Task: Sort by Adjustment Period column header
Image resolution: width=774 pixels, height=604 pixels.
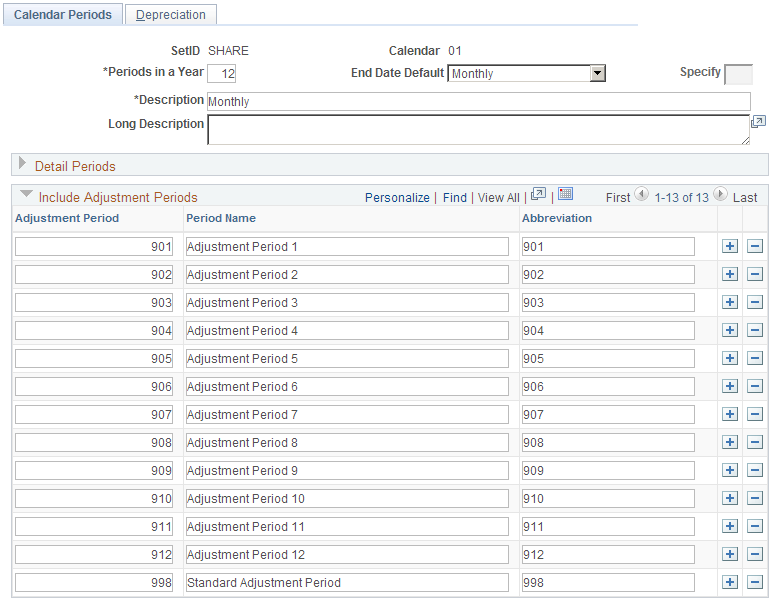Action: point(67,218)
